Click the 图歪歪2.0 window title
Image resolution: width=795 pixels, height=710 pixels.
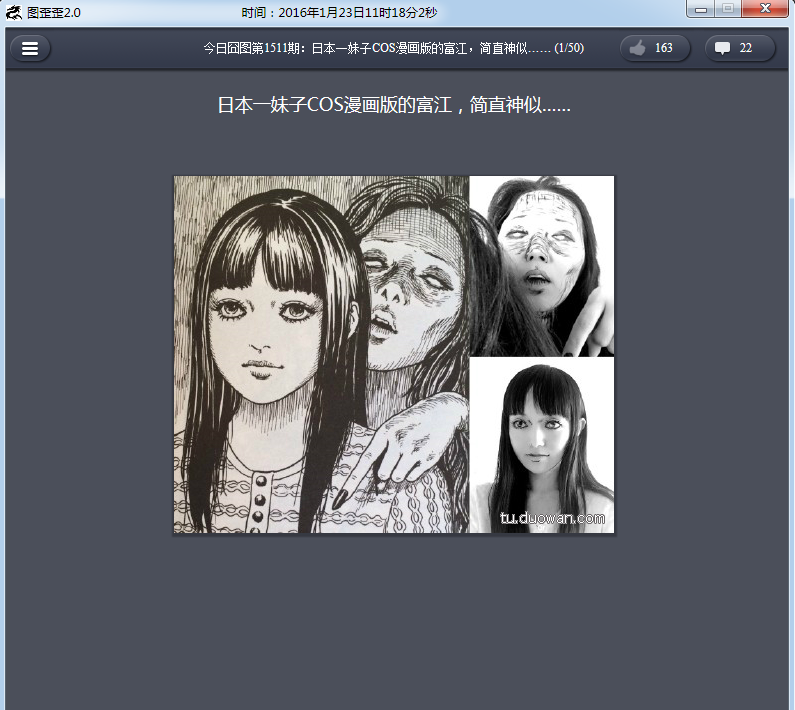pos(54,13)
